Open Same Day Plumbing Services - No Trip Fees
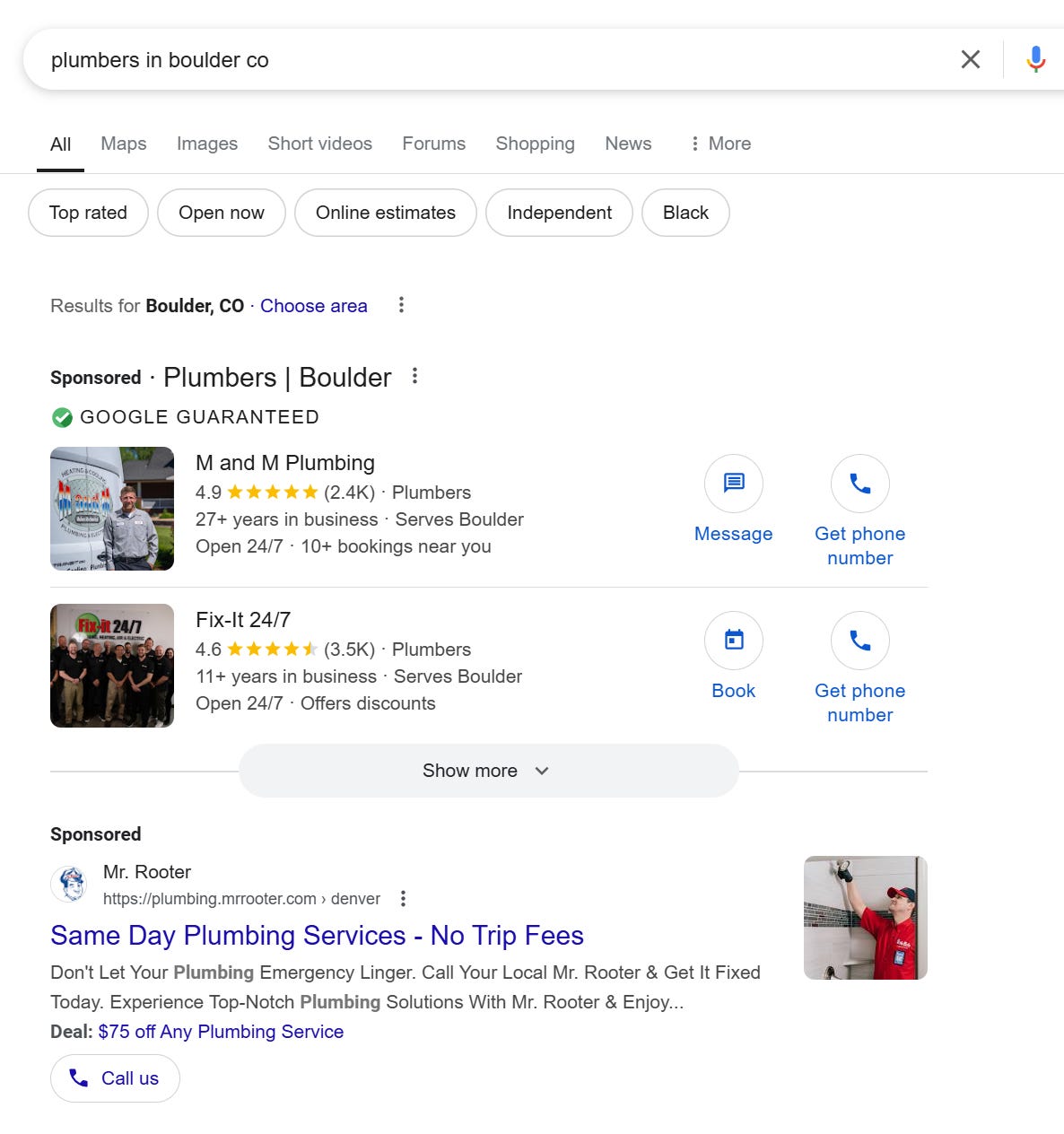The image size is (1064, 1134). [318, 936]
